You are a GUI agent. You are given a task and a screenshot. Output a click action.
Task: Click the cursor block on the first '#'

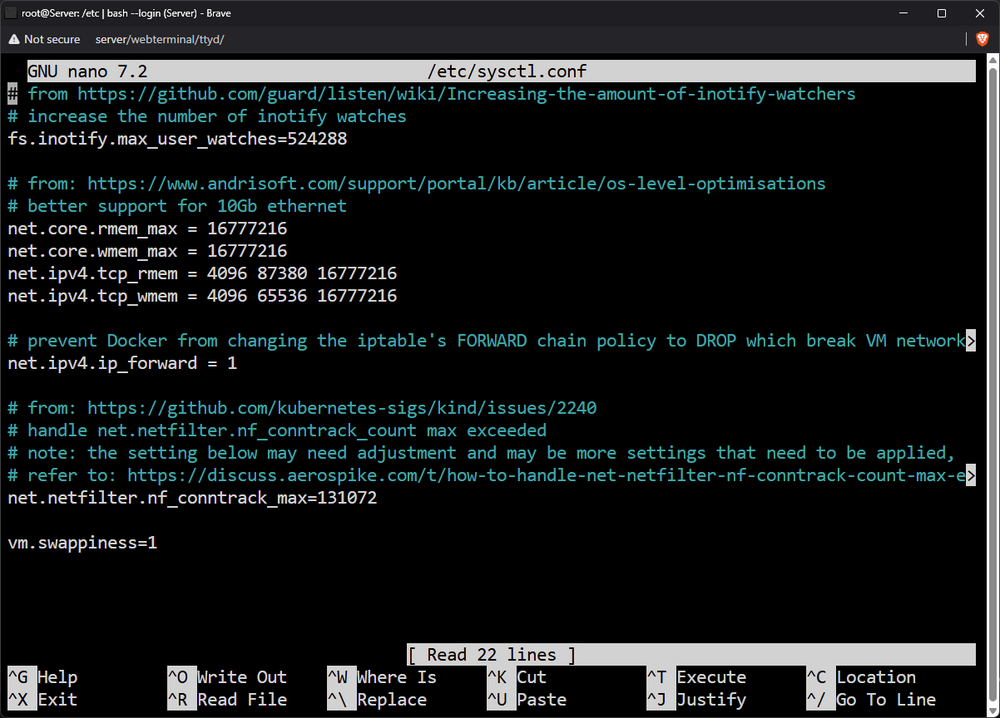pyautogui.click(x=12, y=94)
